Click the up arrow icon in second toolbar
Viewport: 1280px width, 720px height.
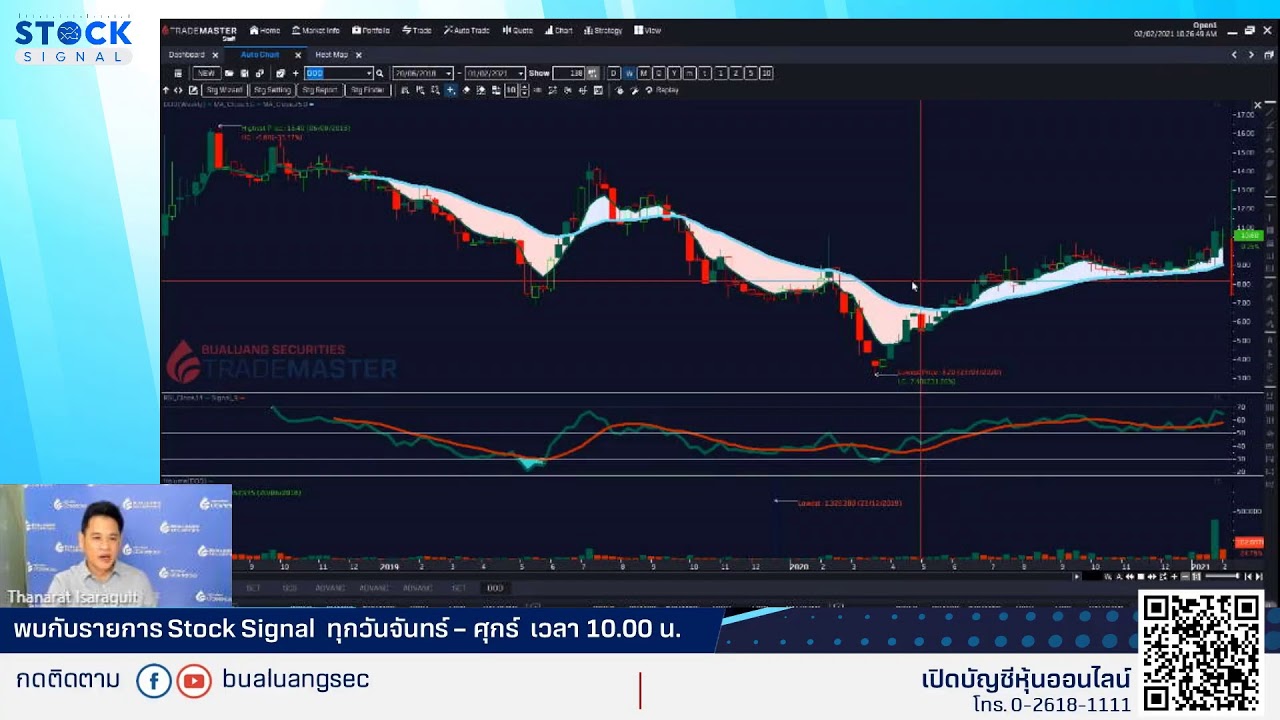166,90
